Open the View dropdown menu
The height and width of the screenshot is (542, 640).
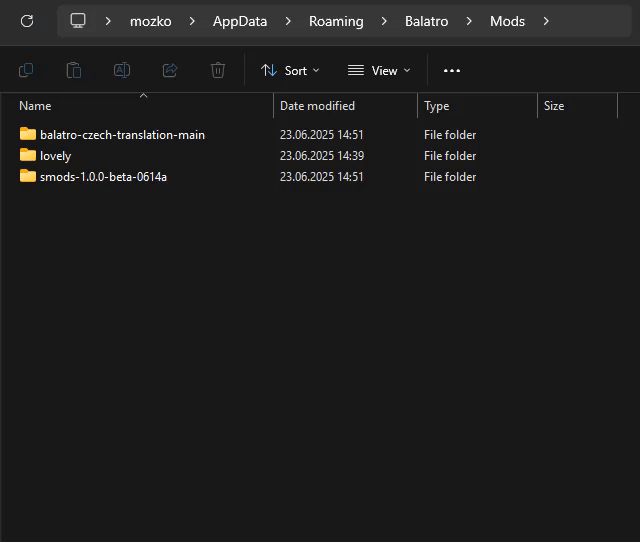pyautogui.click(x=379, y=71)
